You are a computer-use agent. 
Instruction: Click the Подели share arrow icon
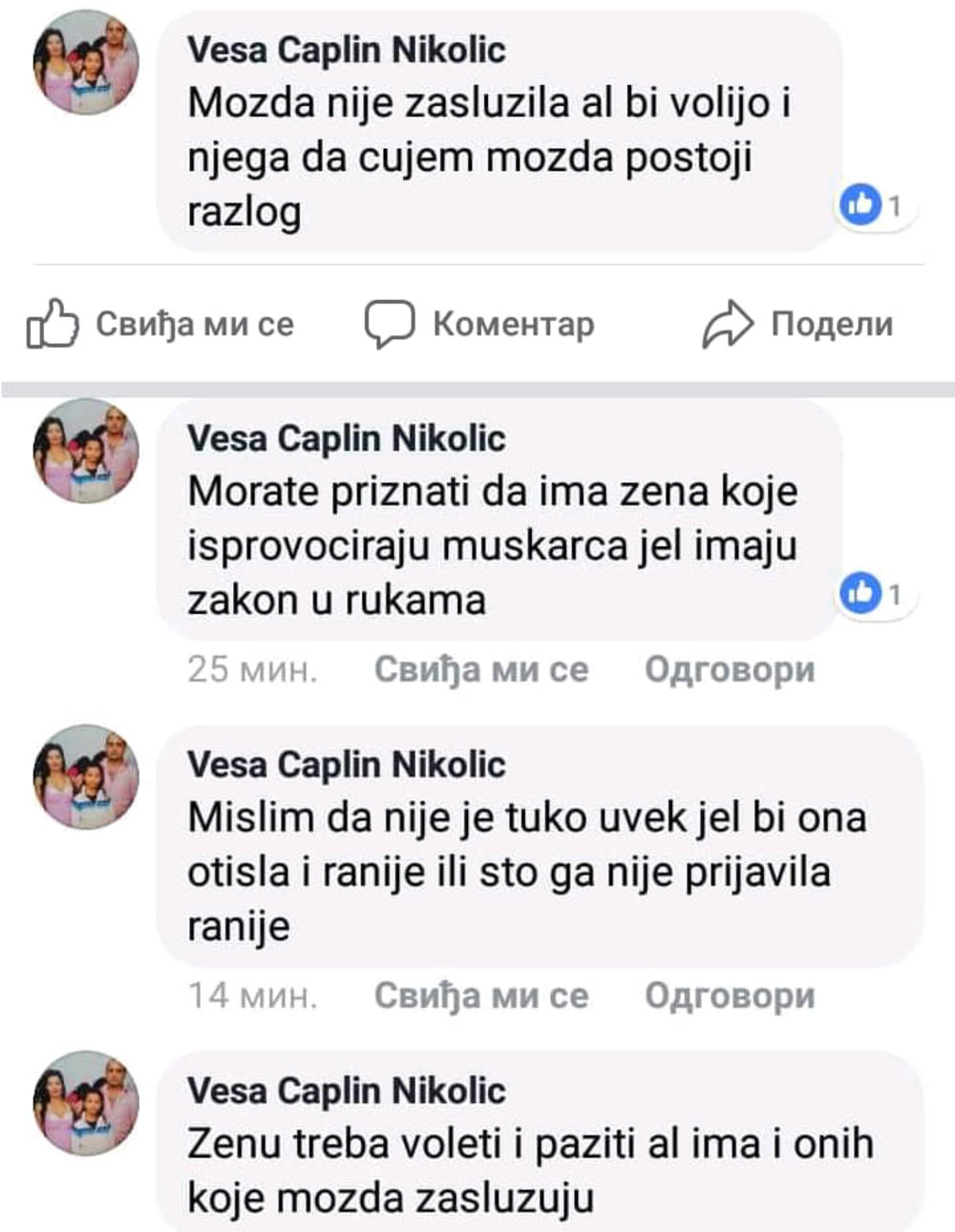coord(729,324)
